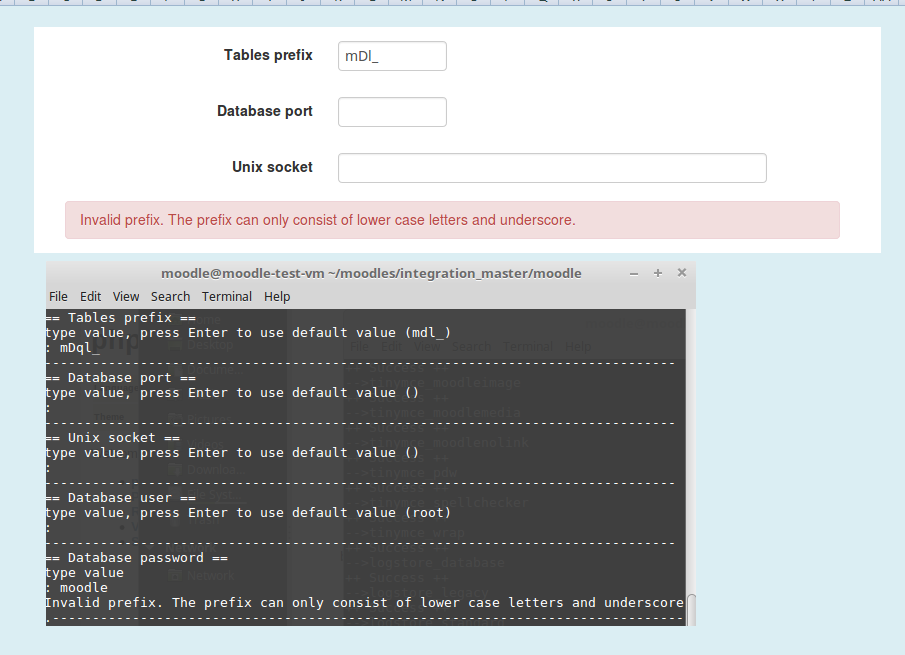Click the '== Tables prefix ==' terminal line
Image resolution: width=905 pixels, height=655 pixels.
point(121,317)
